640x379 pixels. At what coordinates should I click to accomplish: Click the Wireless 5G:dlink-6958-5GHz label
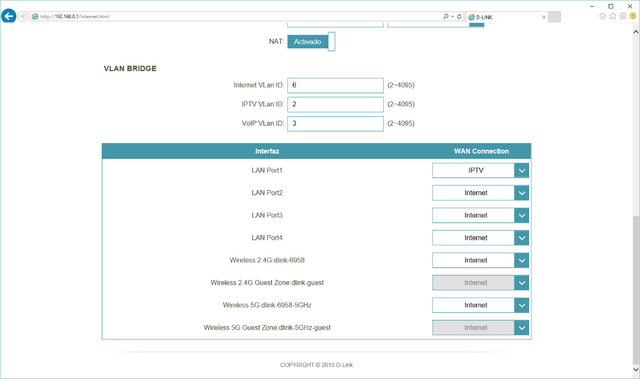click(x=267, y=305)
